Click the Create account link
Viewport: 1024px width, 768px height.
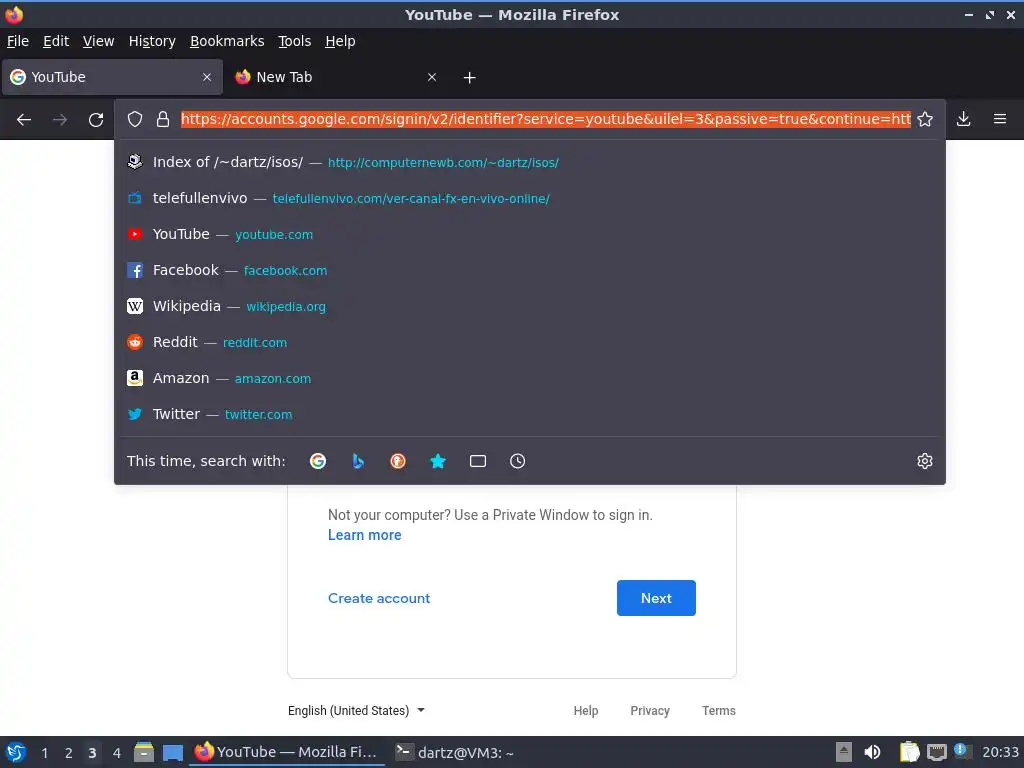pos(379,598)
